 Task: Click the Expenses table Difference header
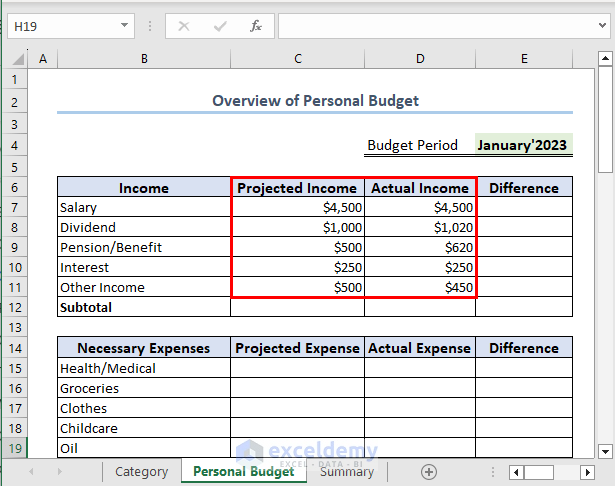point(524,348)
